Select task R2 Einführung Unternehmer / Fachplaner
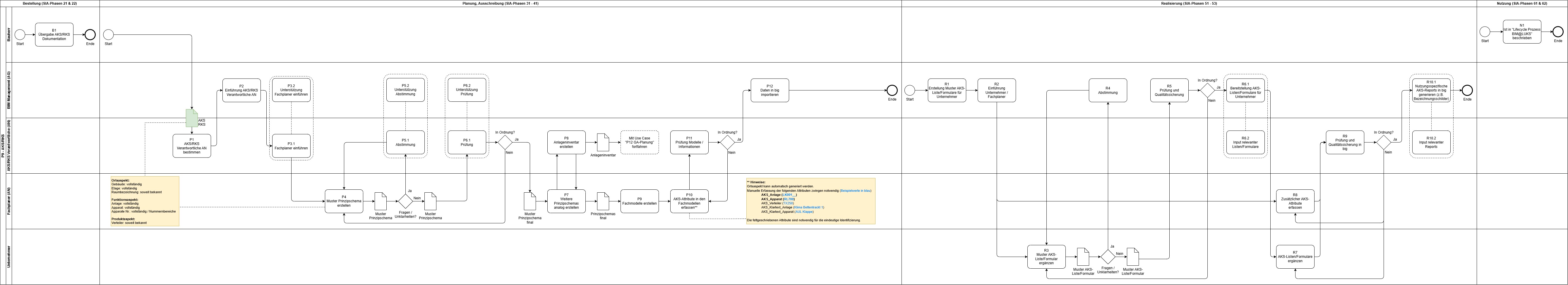This screenshot has height=285, width=1568. [996, 91]
